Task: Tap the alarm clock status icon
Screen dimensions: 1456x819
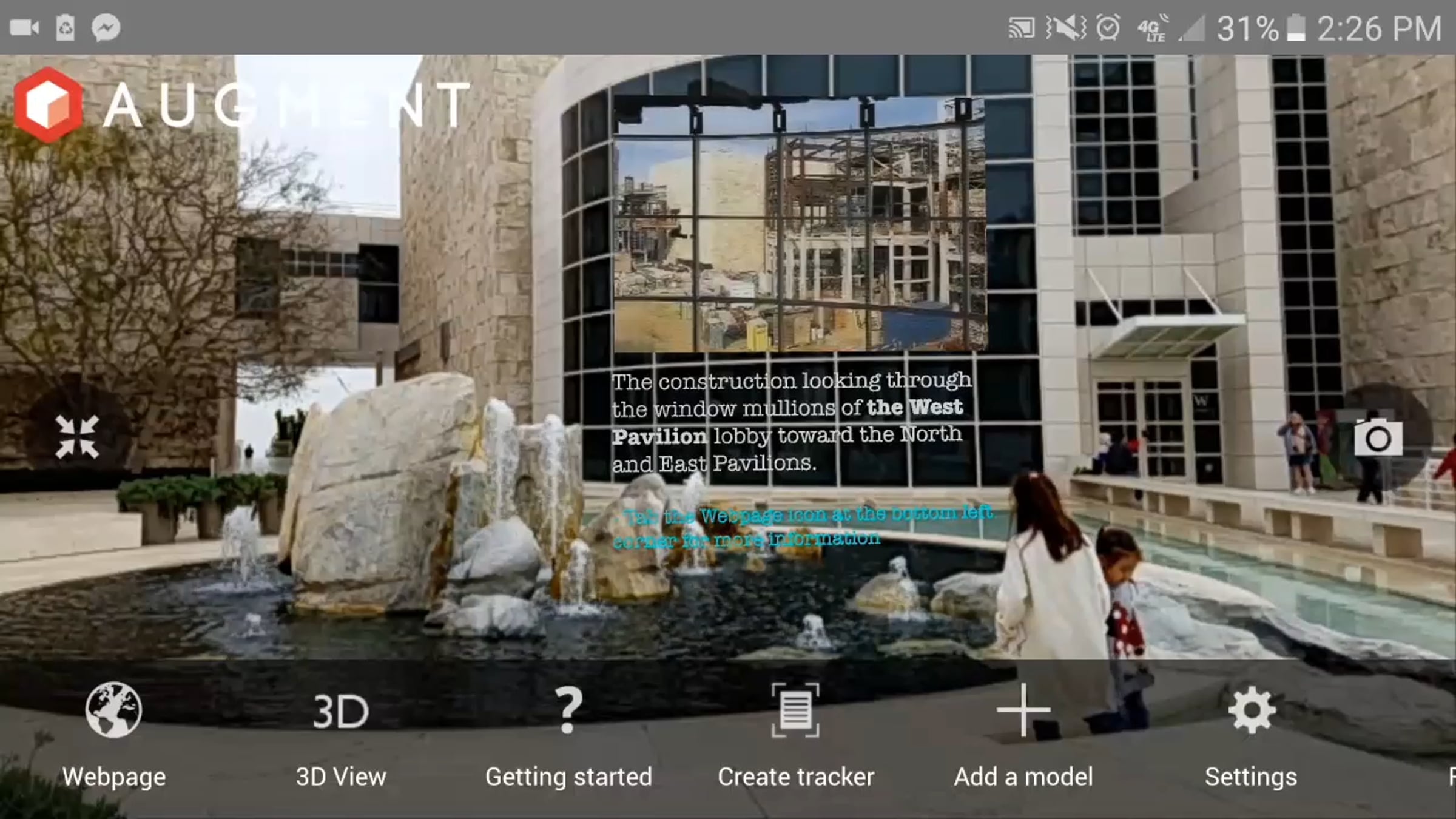Action: click(1108, 28)
